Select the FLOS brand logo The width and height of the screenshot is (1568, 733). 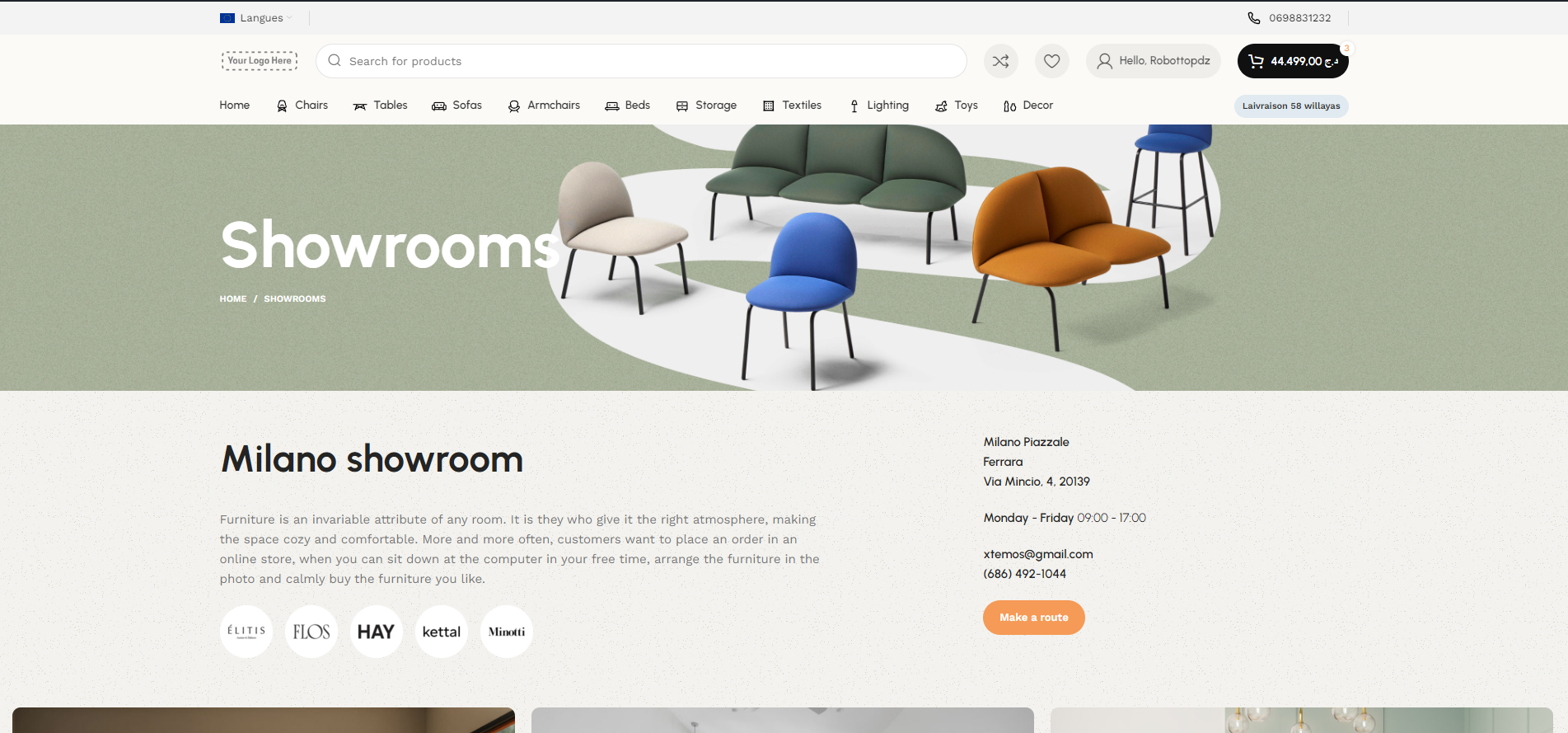tap(311, 632)
